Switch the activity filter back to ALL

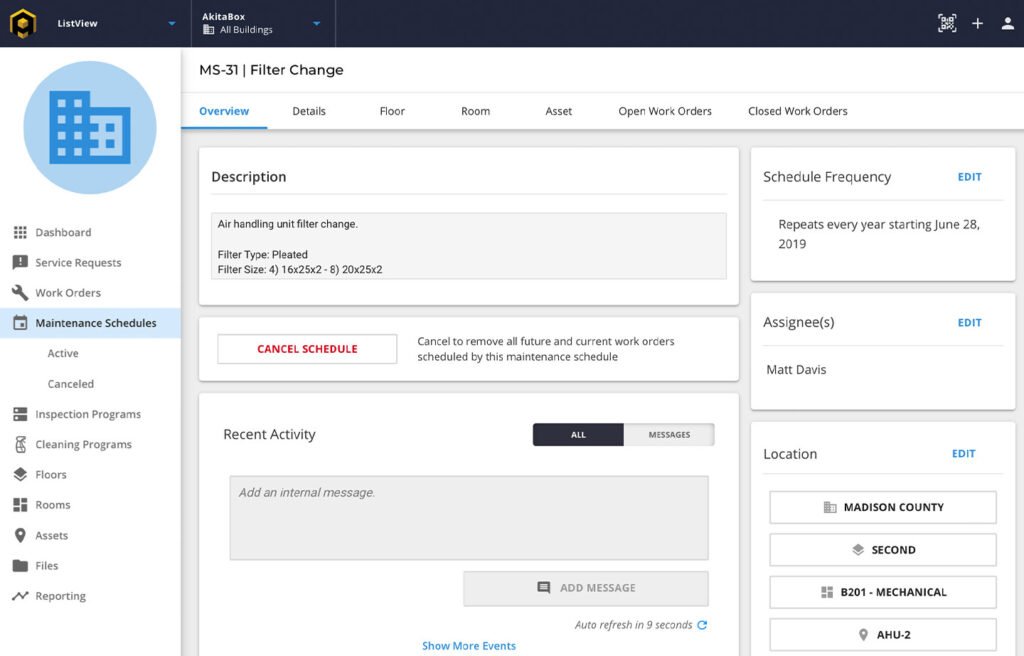tap(580, 434)
